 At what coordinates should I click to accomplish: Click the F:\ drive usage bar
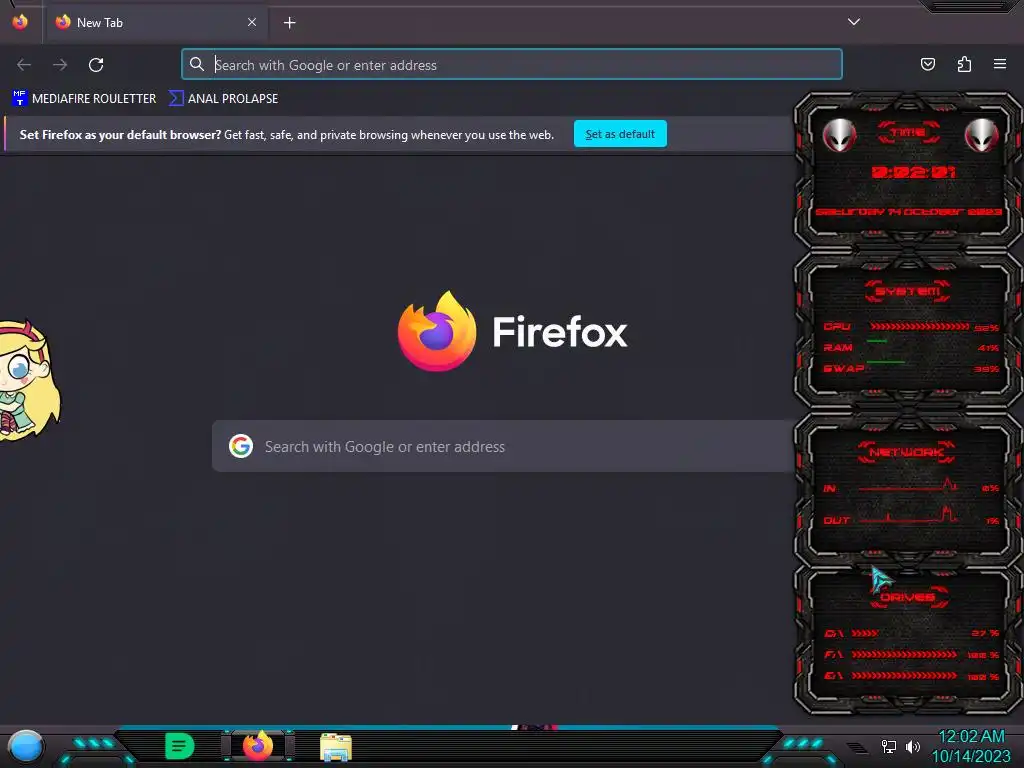pyautogui.click(x=904, y=654)
